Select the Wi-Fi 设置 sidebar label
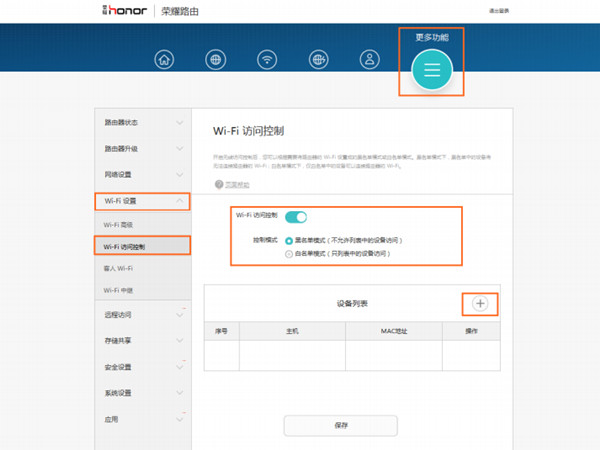Image resolution: width=600 pixels, height=450 pixels. [x=120, y=201]
